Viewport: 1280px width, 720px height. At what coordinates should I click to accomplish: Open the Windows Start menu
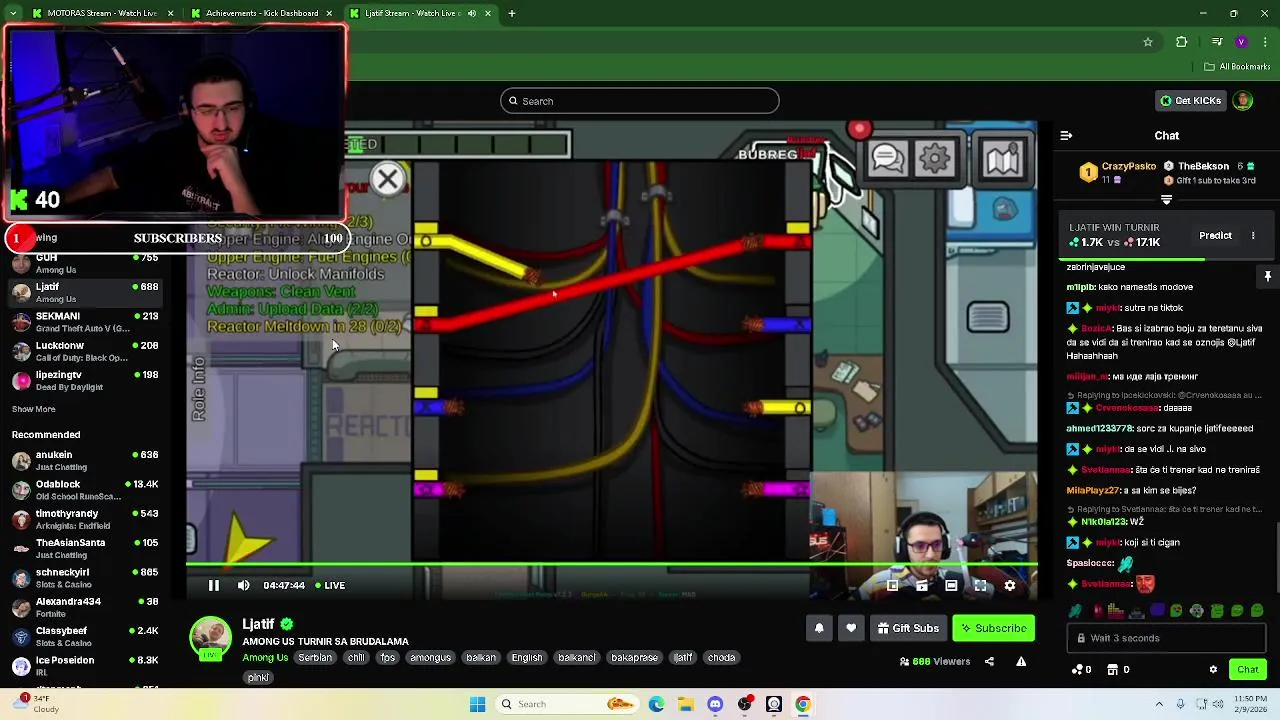click(x=477, y=704)
